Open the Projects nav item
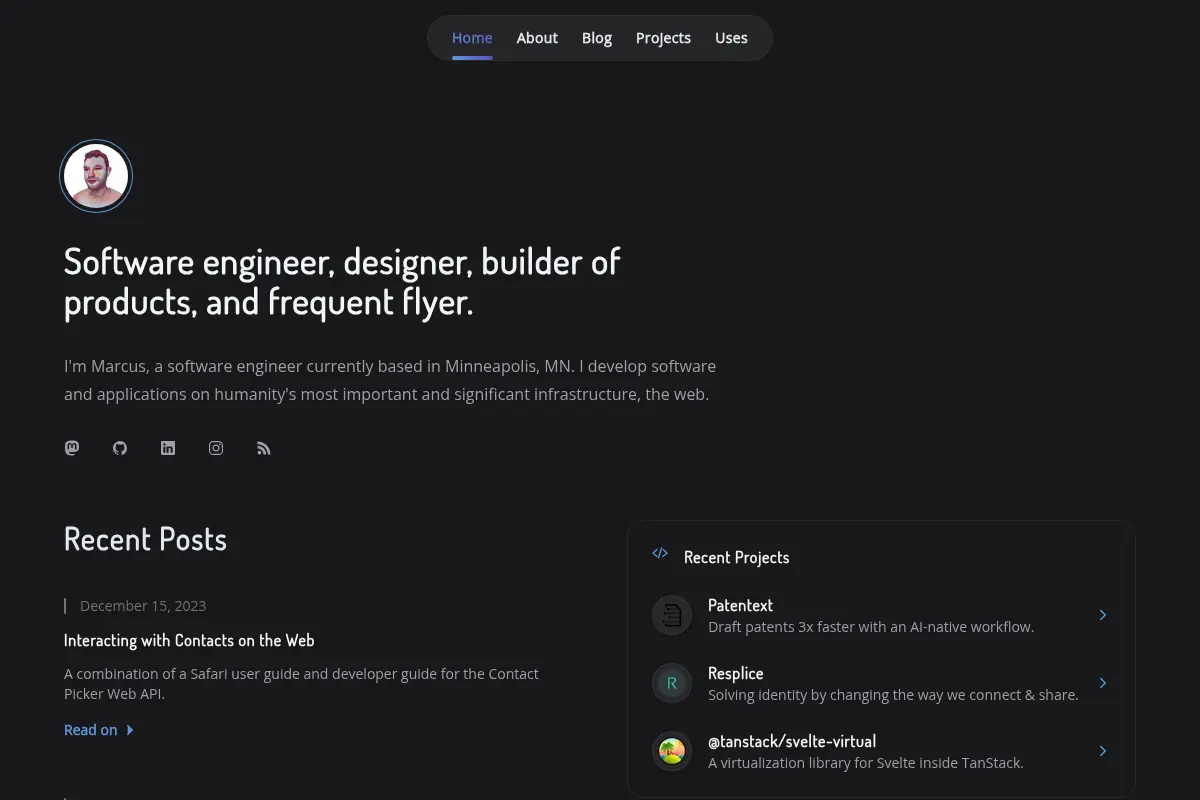 pyautogui.click(x=663, y=38)
